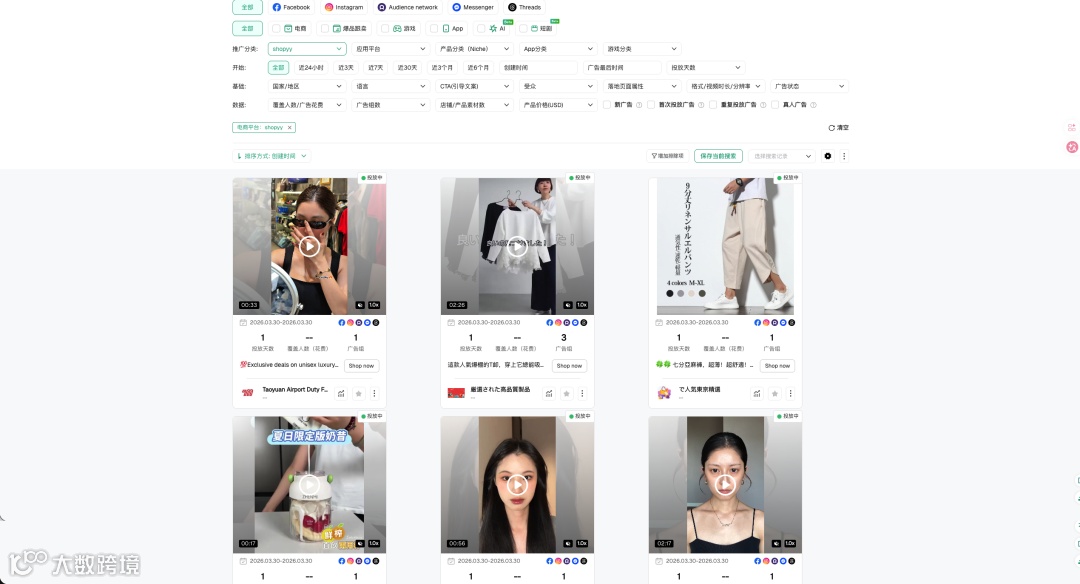Expand the CTA(引导文案) dropdown

click(474, 86)
